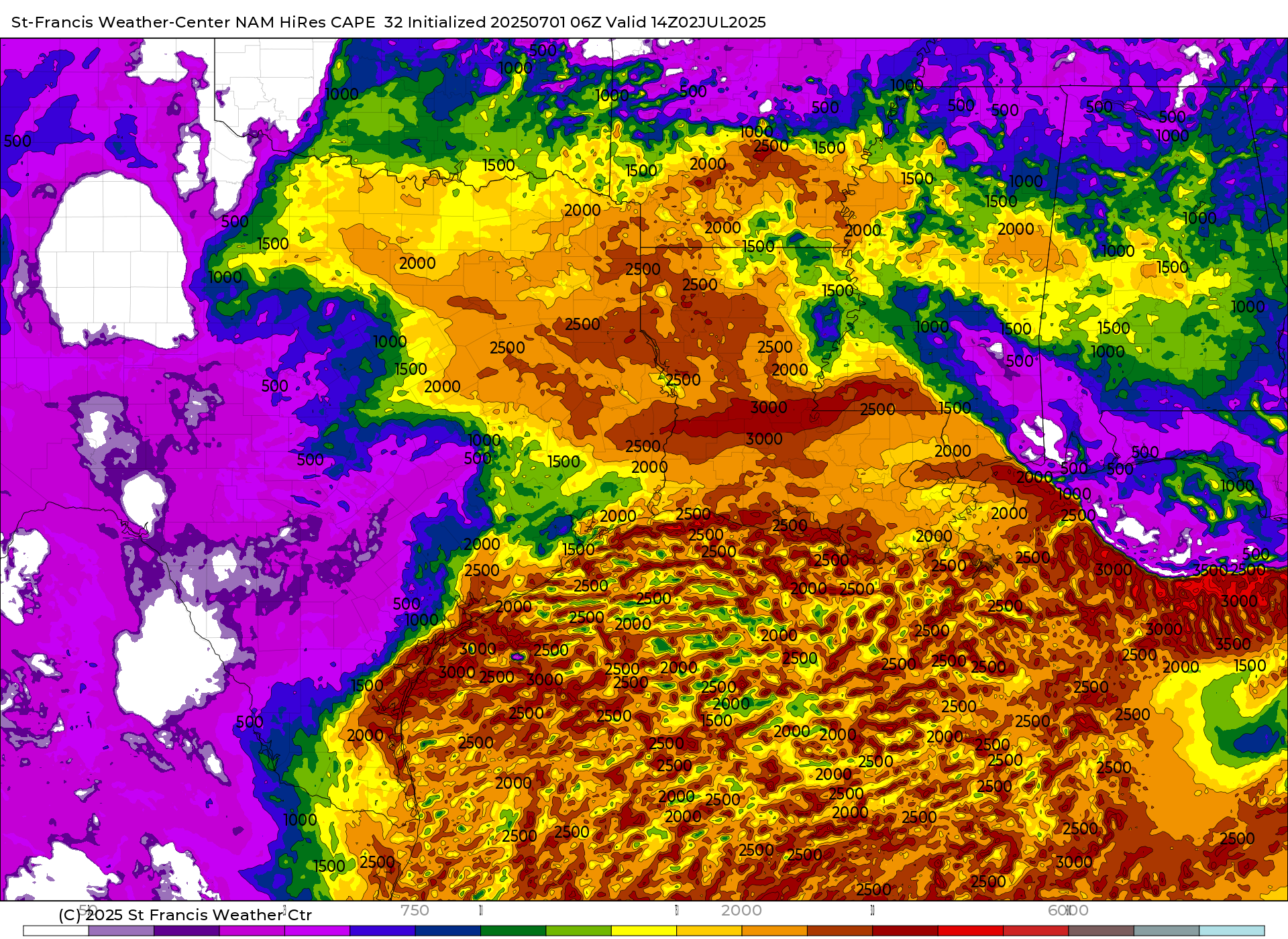Viewport: 1288px width, 939px height.
Task: Click the rust-brown legend swatch
Action: point(840,931)
